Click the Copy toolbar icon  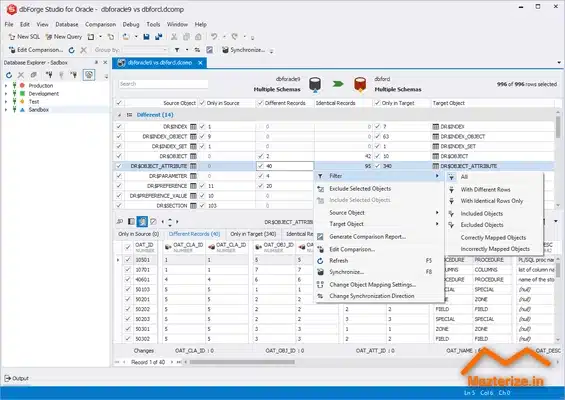(x=186, y=37)
